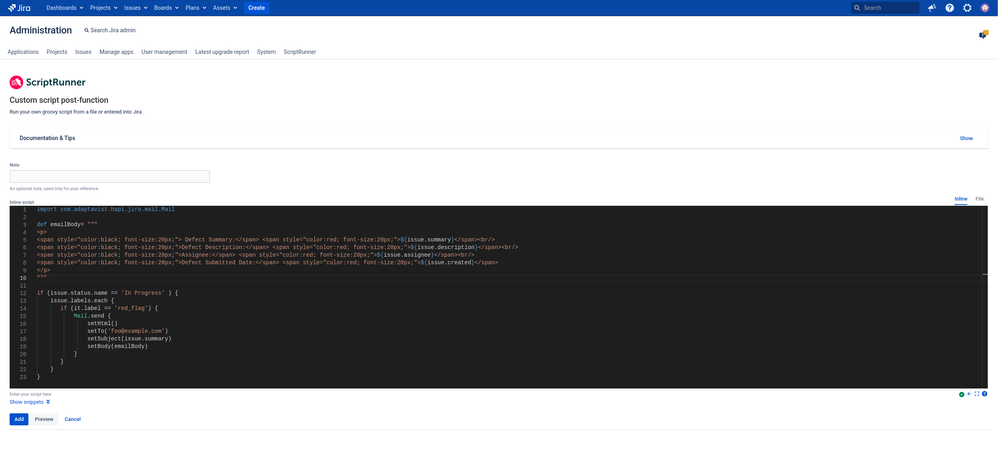Click the Preview button

pos(44,419)
